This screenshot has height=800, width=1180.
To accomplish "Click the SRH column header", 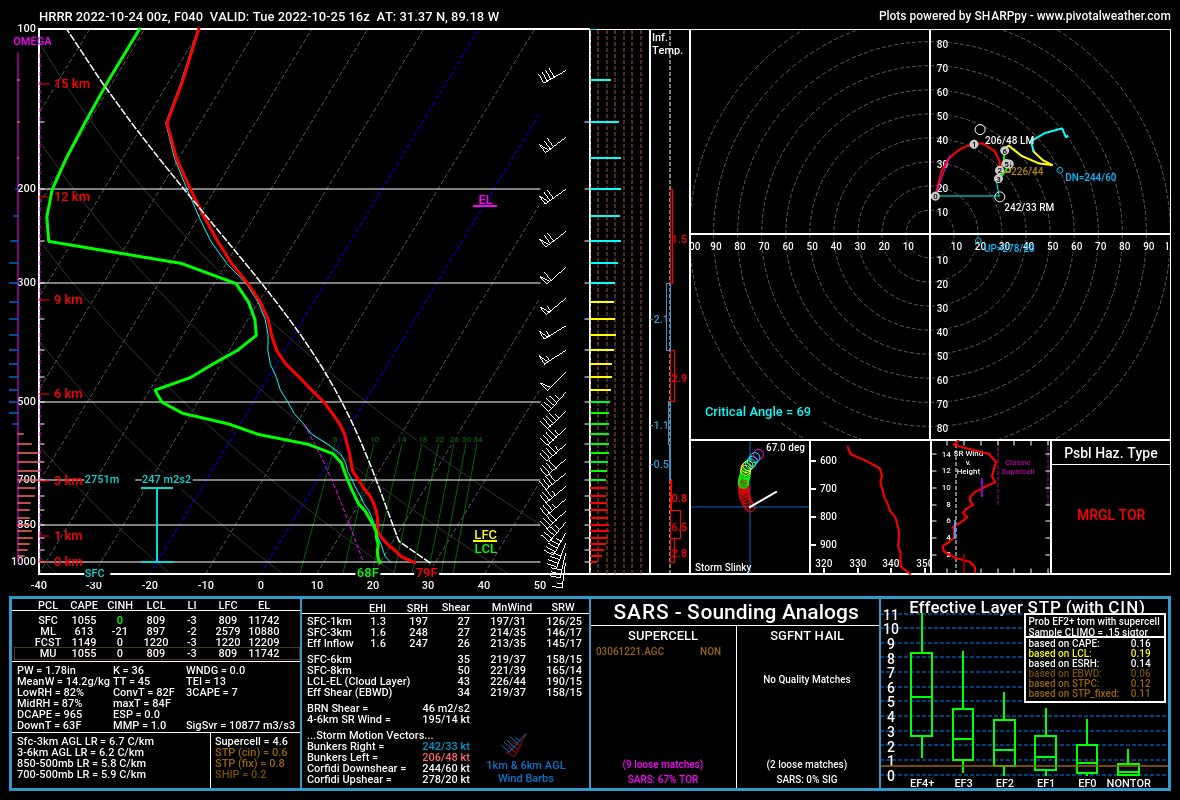I will pos(417,607).
